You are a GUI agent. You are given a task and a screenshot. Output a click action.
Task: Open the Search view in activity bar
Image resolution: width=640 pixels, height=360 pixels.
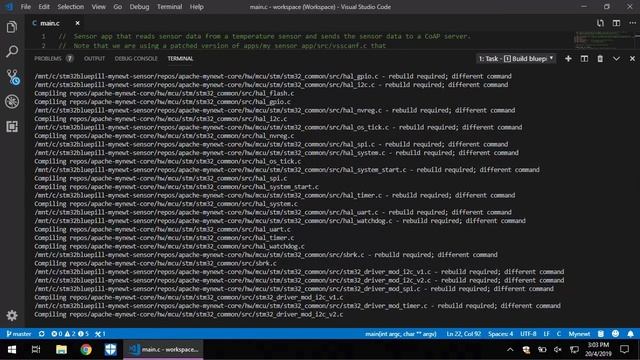coord(12,51)
